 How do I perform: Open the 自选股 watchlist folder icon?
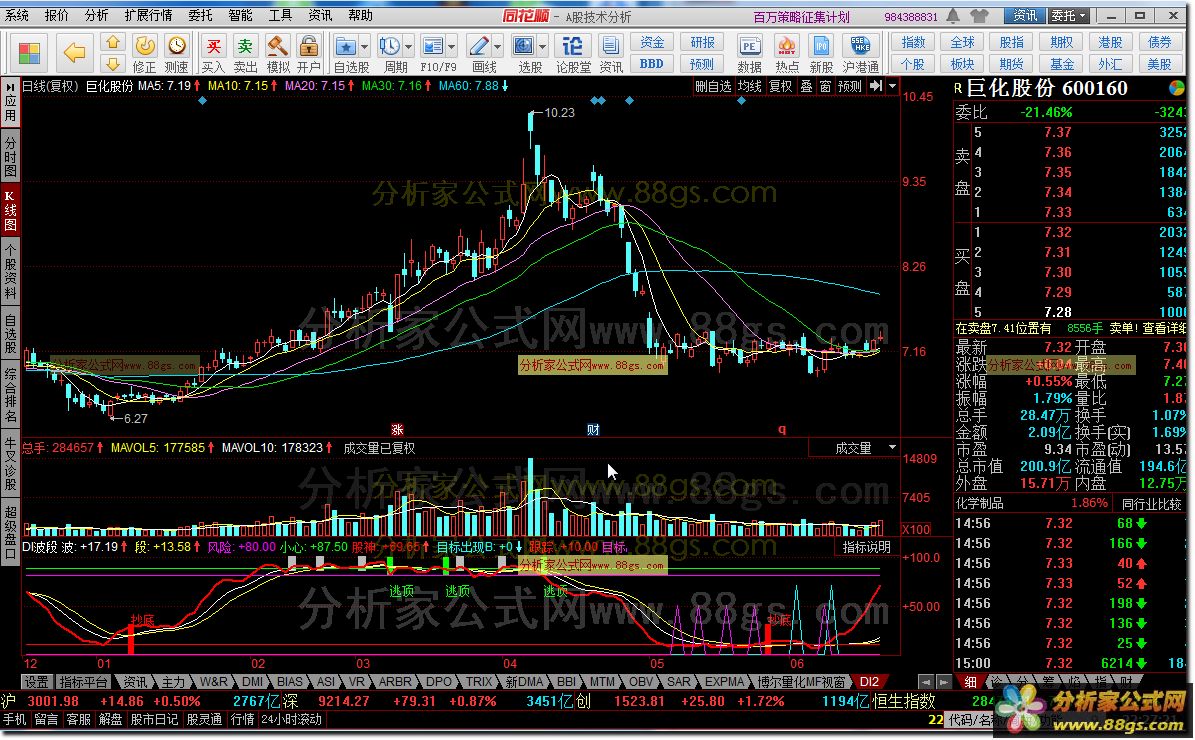click(x=346, y=46)
